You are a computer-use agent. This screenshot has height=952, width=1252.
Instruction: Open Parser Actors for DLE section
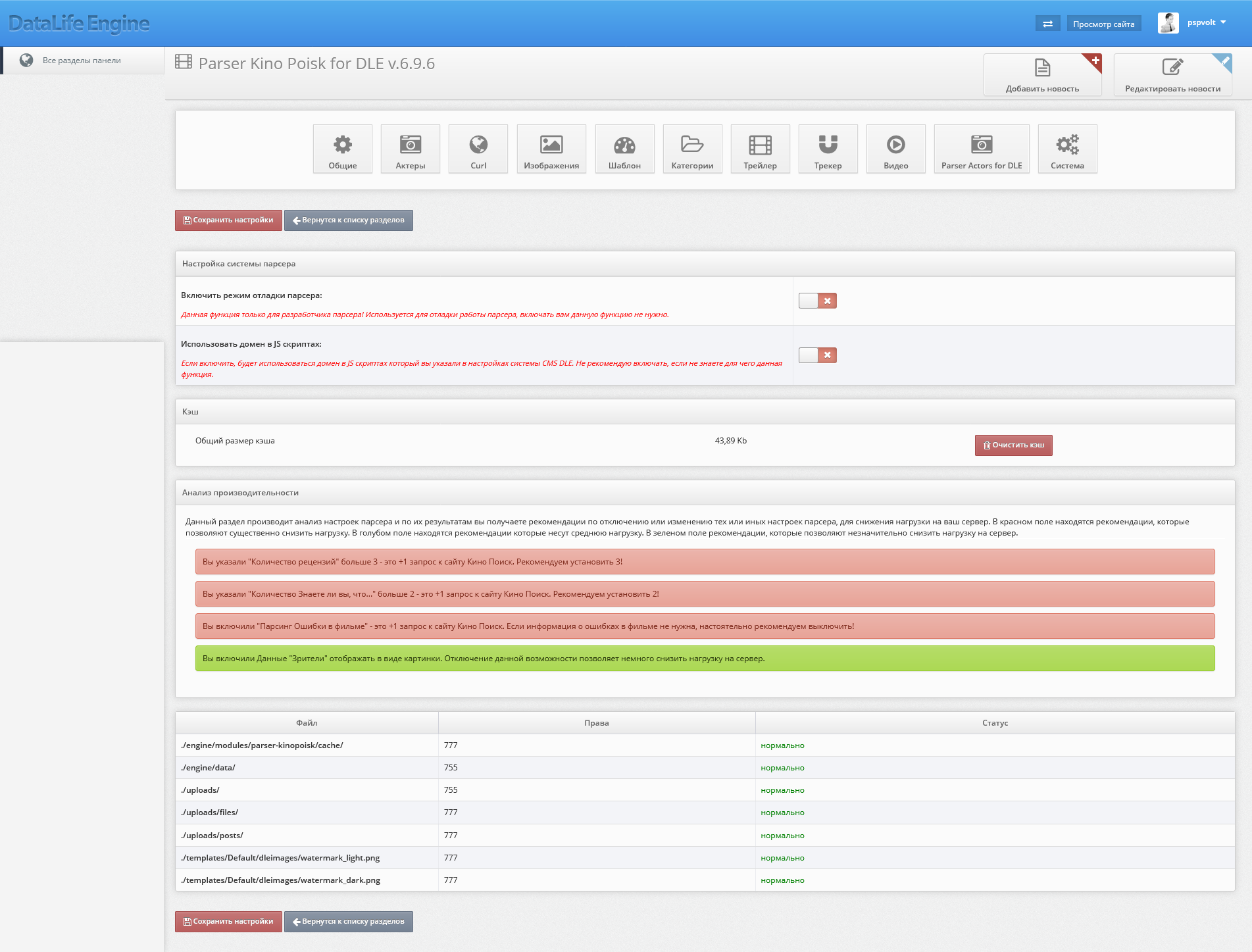pos(982,149)
